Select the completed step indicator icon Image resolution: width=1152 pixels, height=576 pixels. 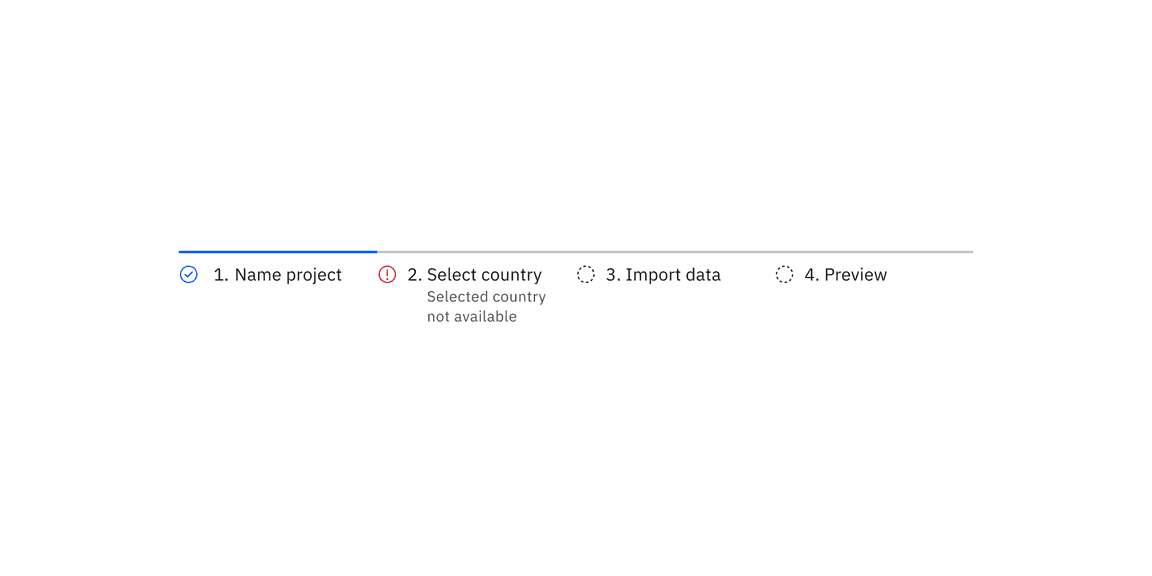(188, 274)
